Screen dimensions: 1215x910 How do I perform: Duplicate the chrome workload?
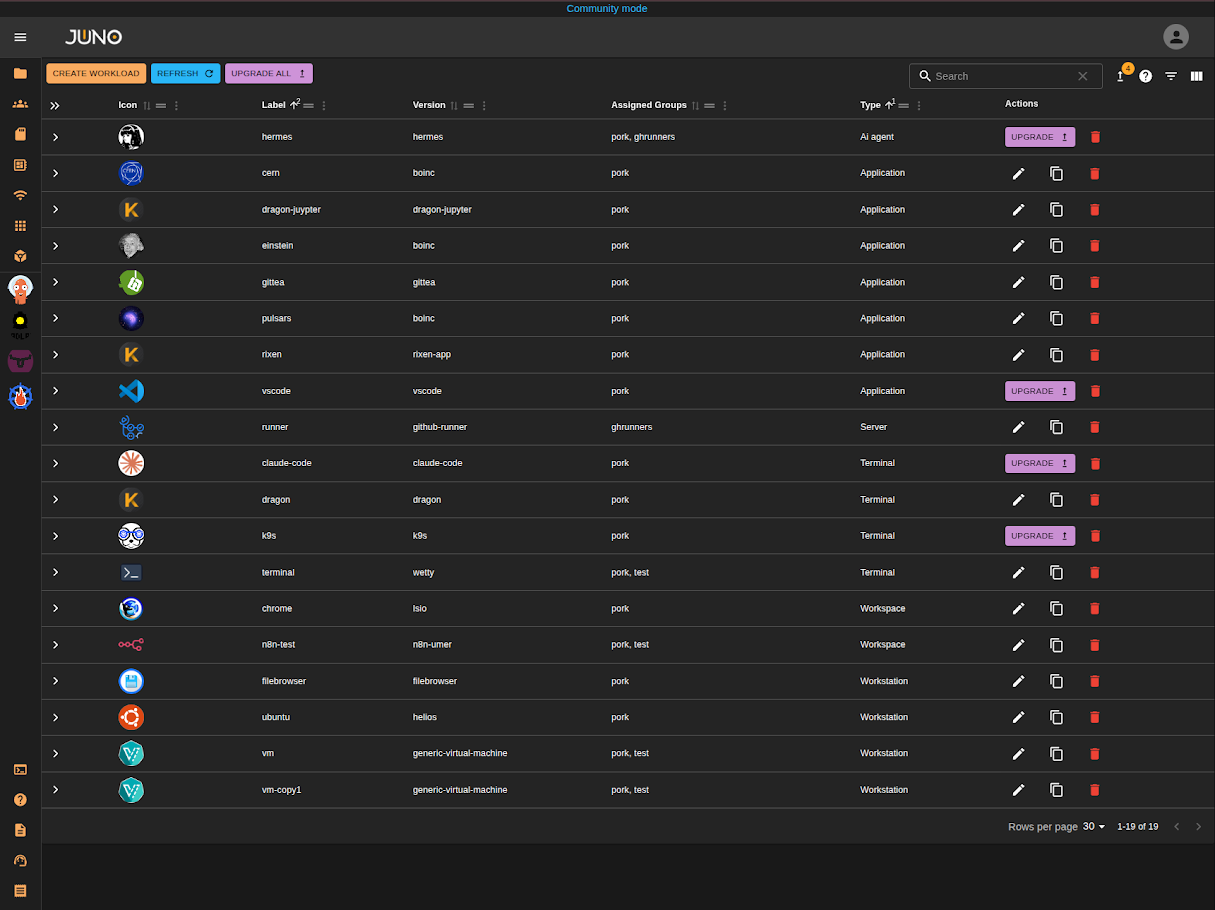(x=1056, y=608)
